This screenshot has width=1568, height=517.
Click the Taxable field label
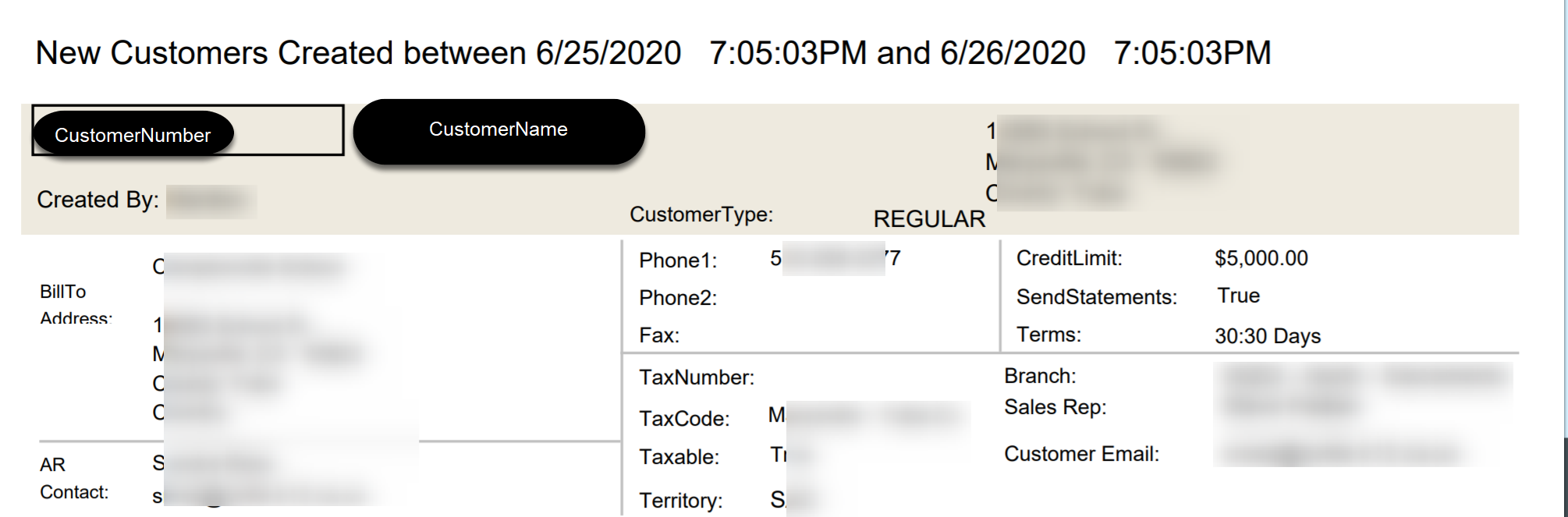tap(679, 457)
